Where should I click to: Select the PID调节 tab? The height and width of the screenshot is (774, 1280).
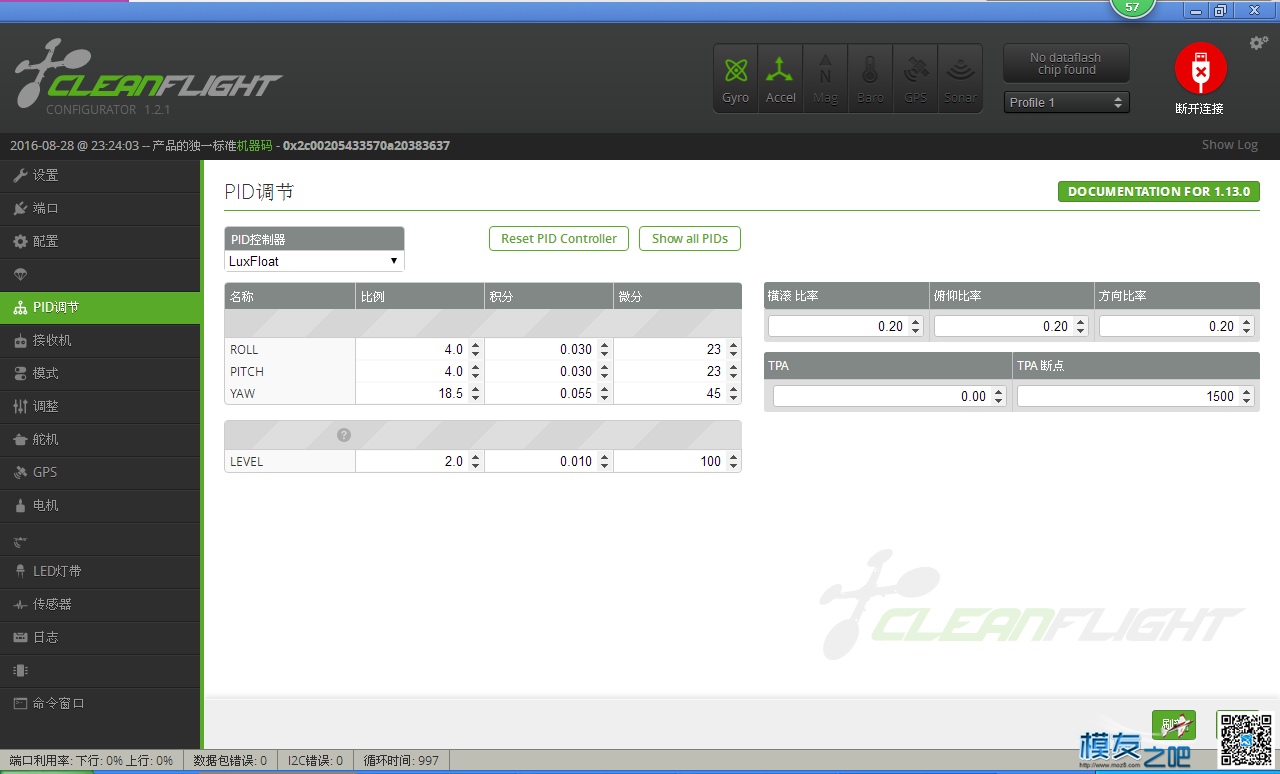coord(100,307)
